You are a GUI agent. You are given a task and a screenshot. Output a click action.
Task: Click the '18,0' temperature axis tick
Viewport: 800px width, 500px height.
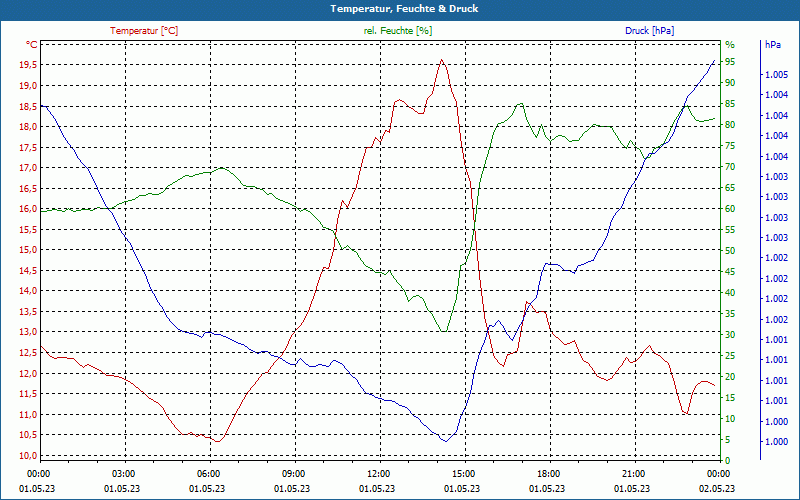pyautogui.click(x=28, y=127)
